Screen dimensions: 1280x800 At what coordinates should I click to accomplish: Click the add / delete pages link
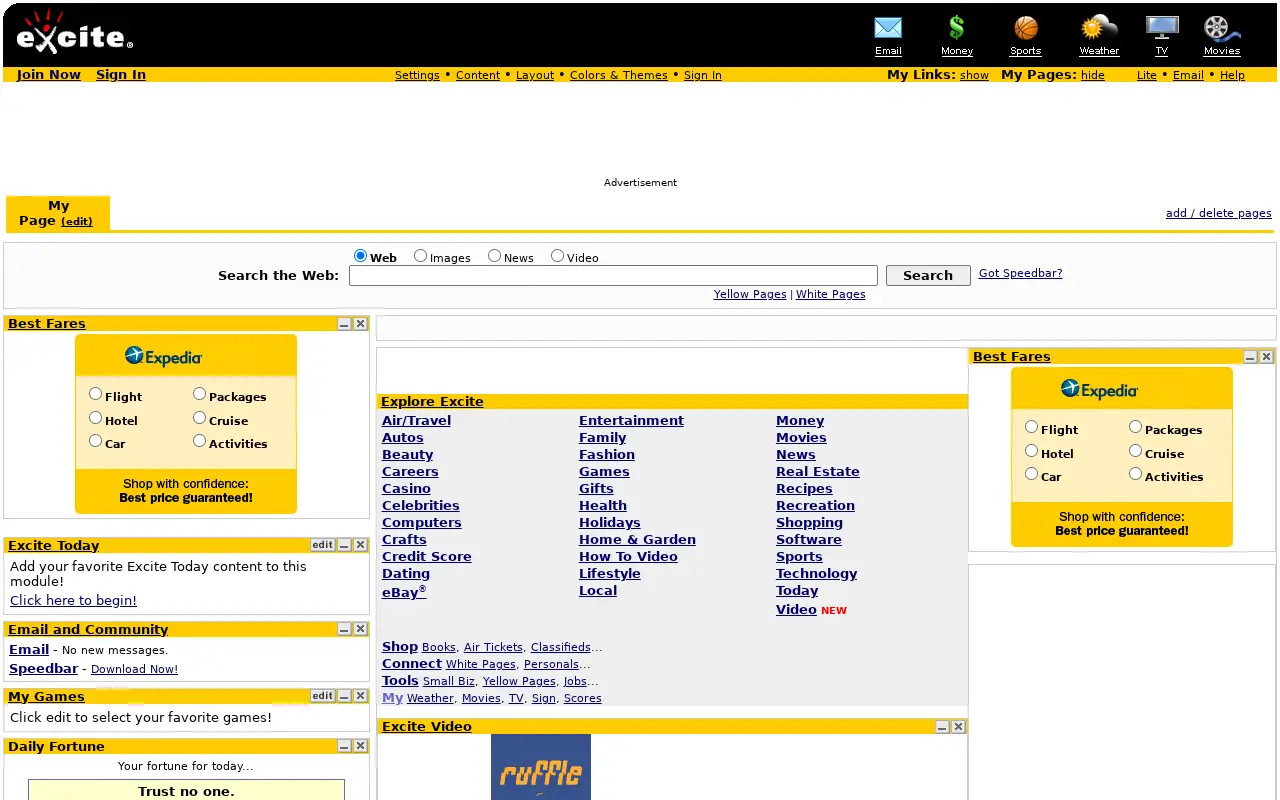pos(1219,213)
